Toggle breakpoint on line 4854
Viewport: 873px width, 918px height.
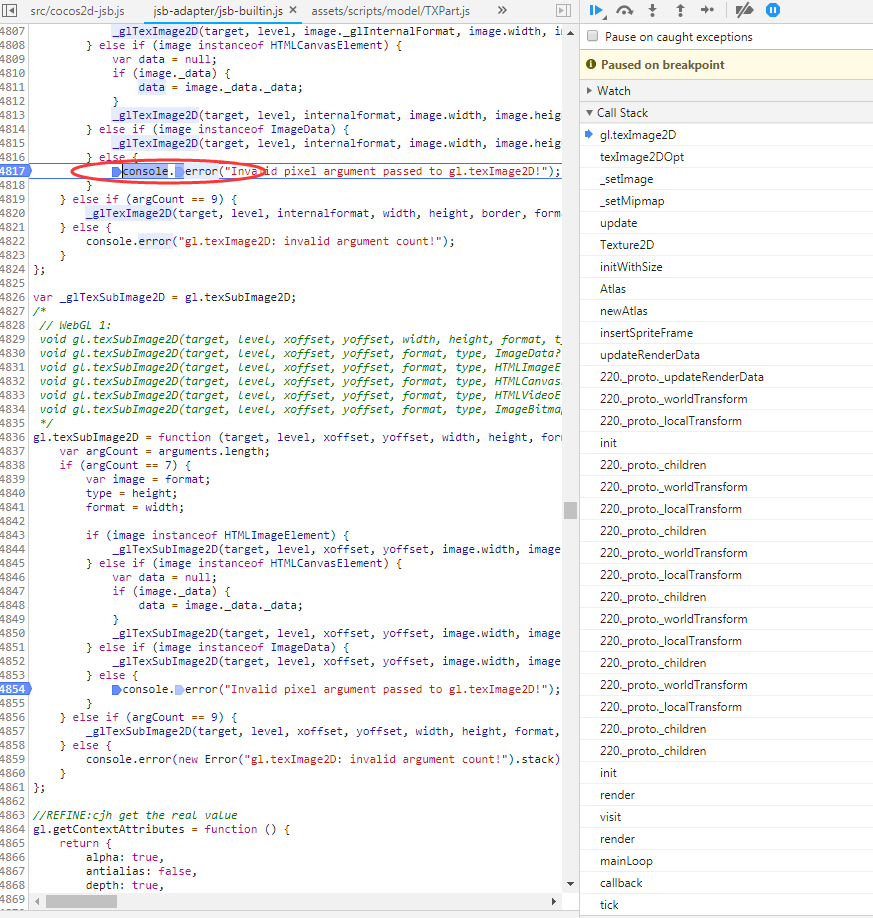pyautogui.click(x=13, y=689)
